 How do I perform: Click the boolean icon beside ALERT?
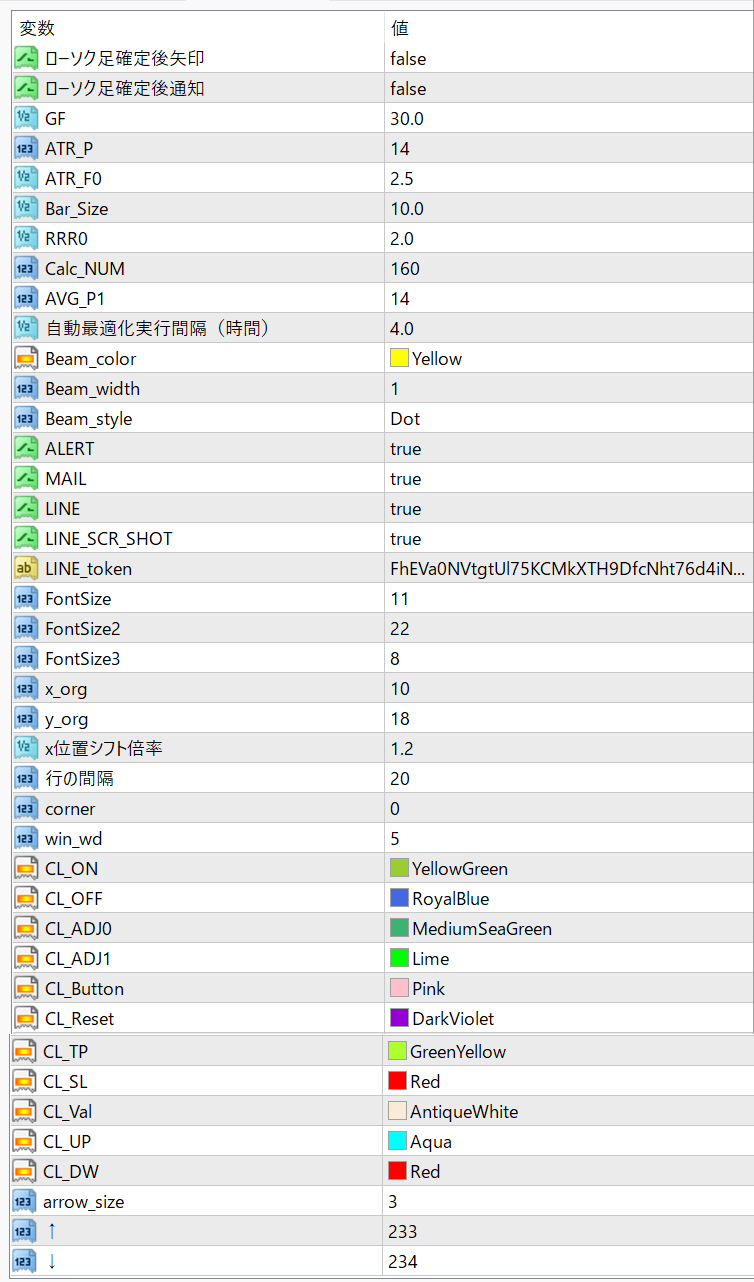[x=27, y=449]
